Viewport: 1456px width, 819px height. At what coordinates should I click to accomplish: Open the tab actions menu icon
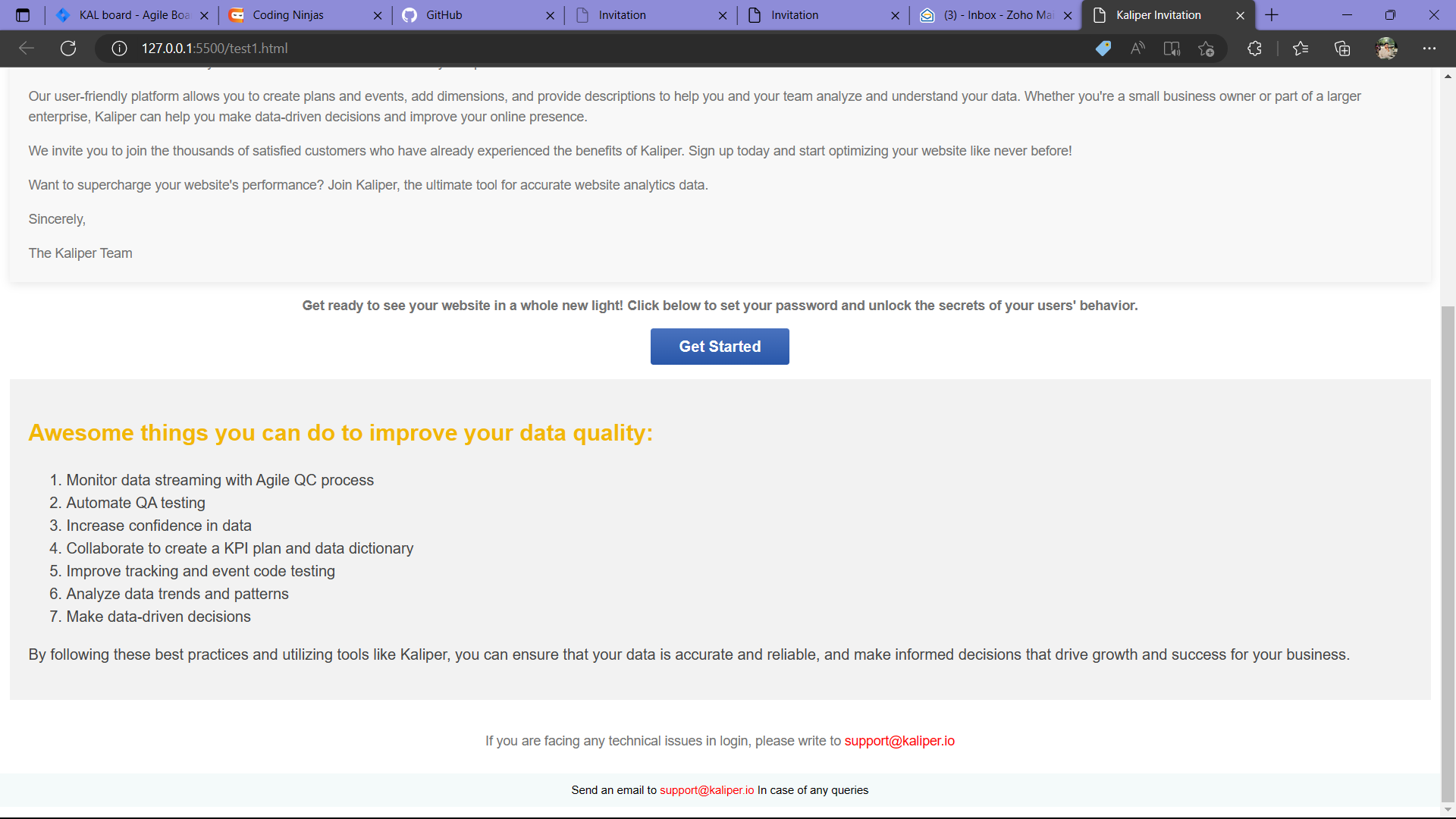(23, 15)
